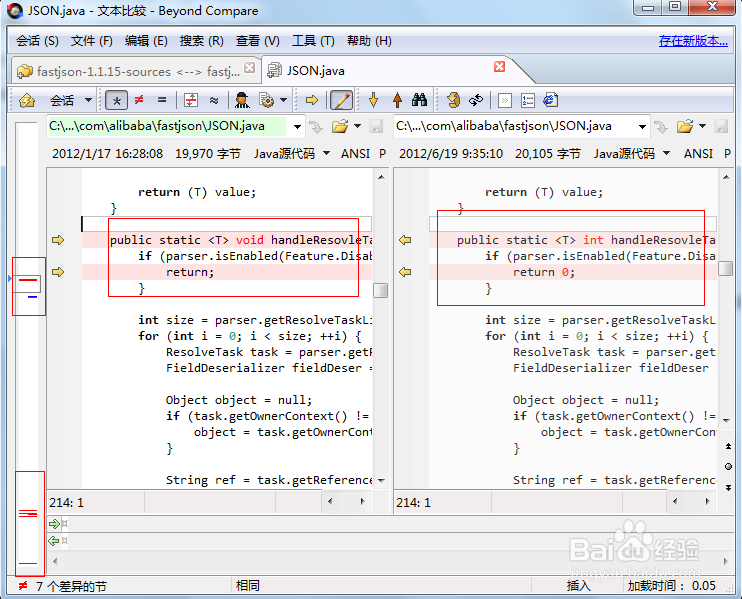Toggle the line details list icon
Viewport: 742px width, 599px height.
[x=528, y=100]
